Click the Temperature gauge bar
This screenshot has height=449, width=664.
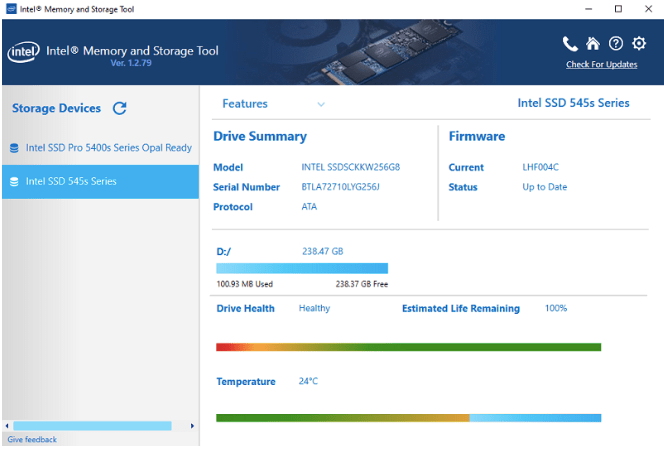pyautogui.click(x=408, y=418)
